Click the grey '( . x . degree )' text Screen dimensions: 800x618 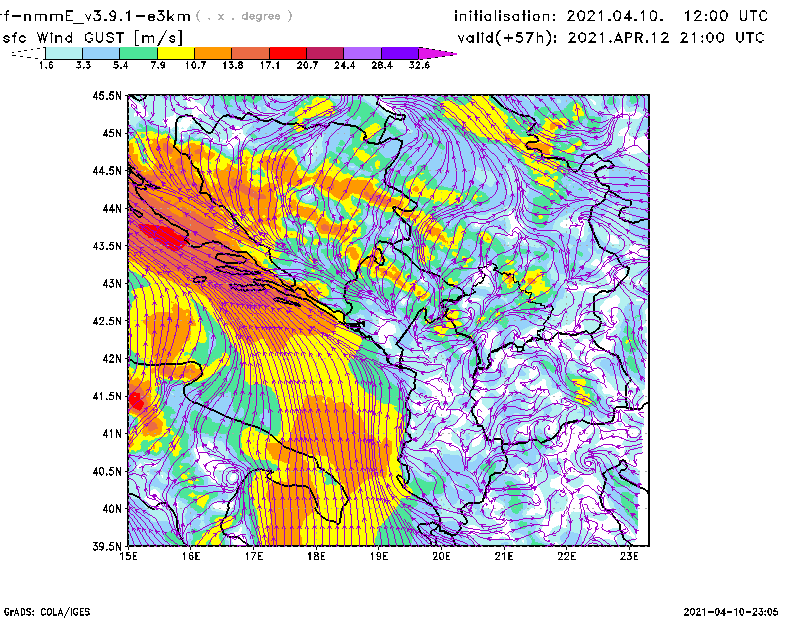(x=244, y=16)
